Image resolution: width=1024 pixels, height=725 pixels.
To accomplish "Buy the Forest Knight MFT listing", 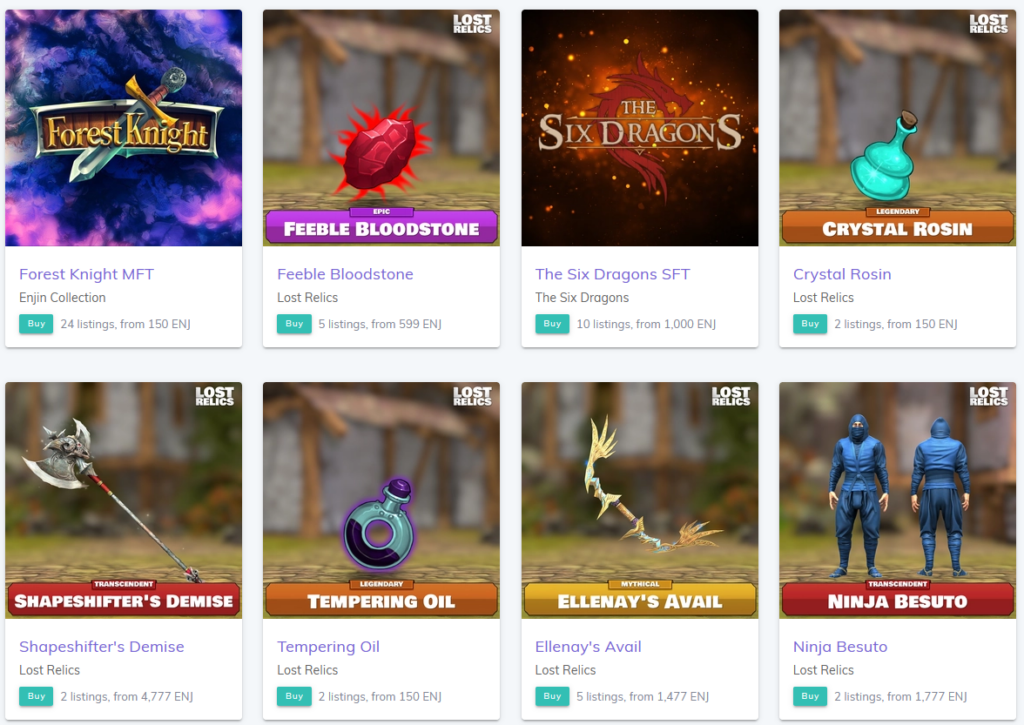I will pos(36,324).
